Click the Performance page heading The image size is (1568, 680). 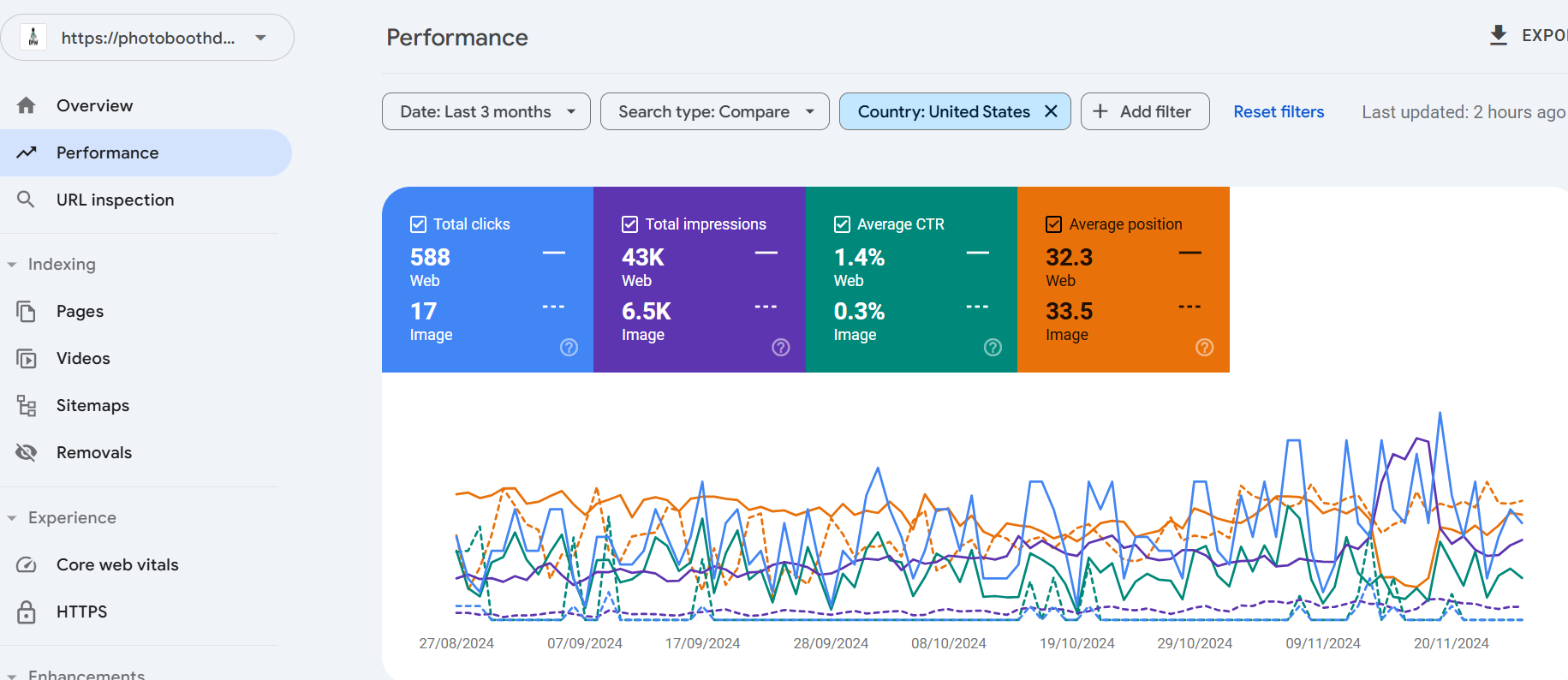click(x=457, y=38)
